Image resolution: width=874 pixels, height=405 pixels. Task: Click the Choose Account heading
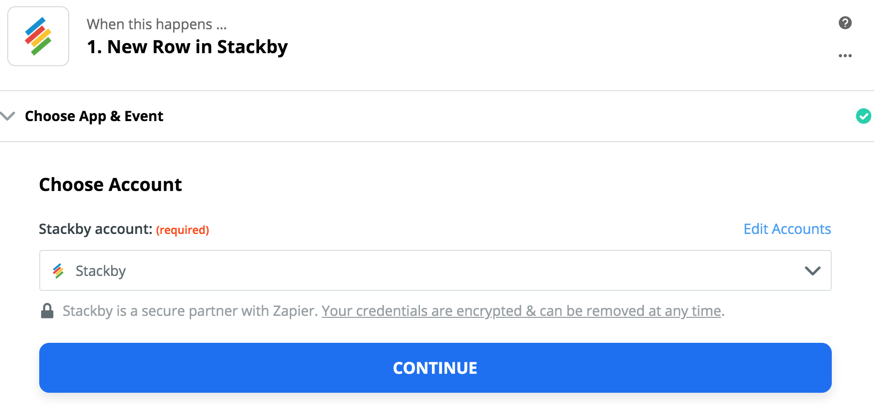point(110,185)
